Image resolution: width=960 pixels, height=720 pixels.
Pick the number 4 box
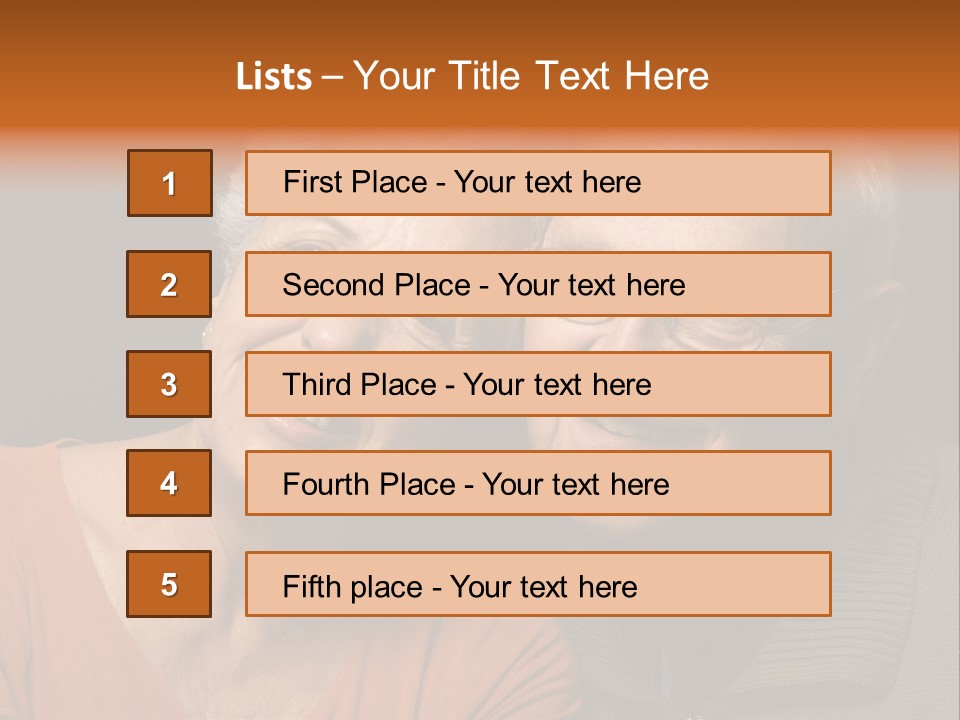169,483
